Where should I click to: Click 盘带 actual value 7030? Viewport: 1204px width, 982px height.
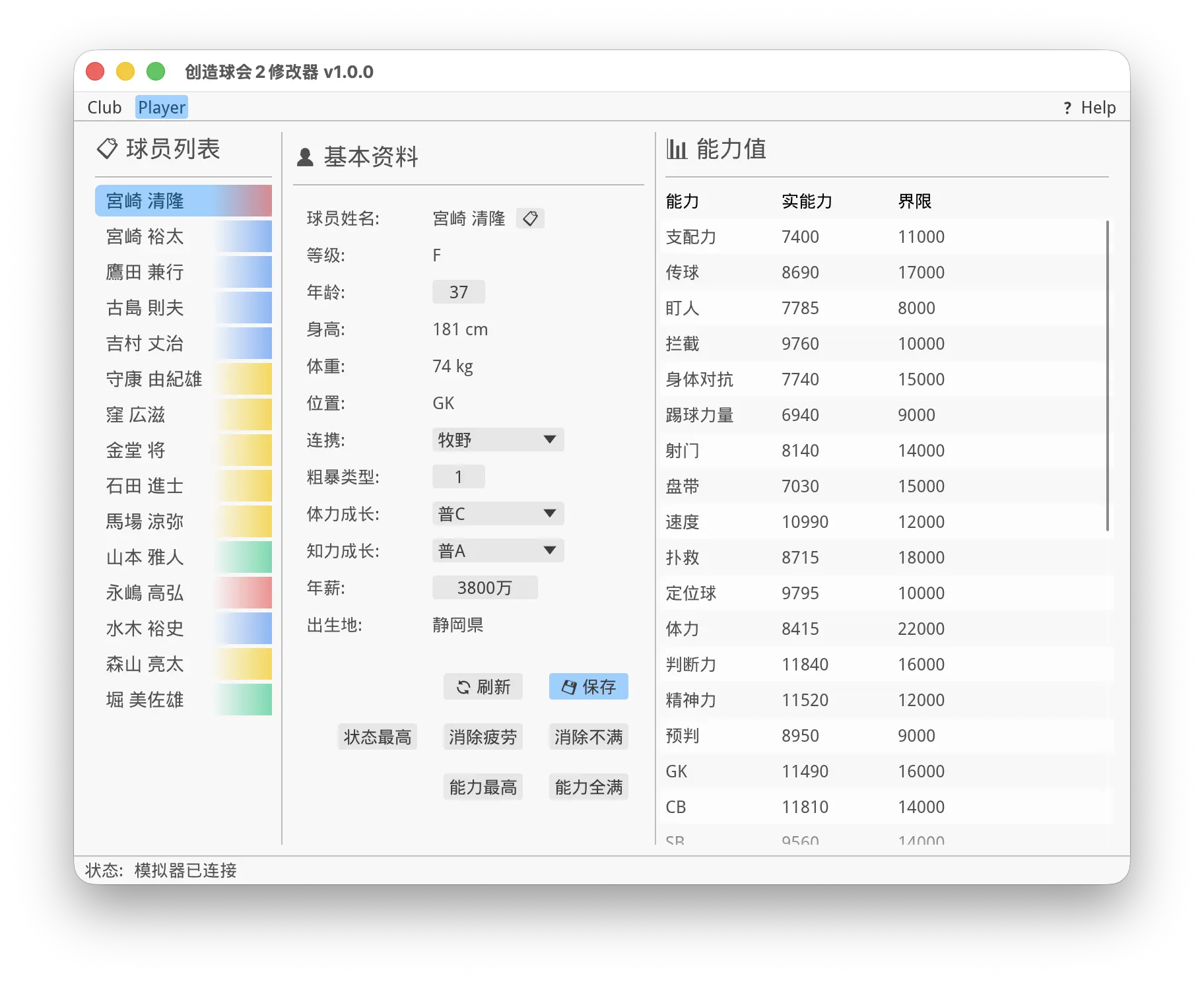click(800, 486)
